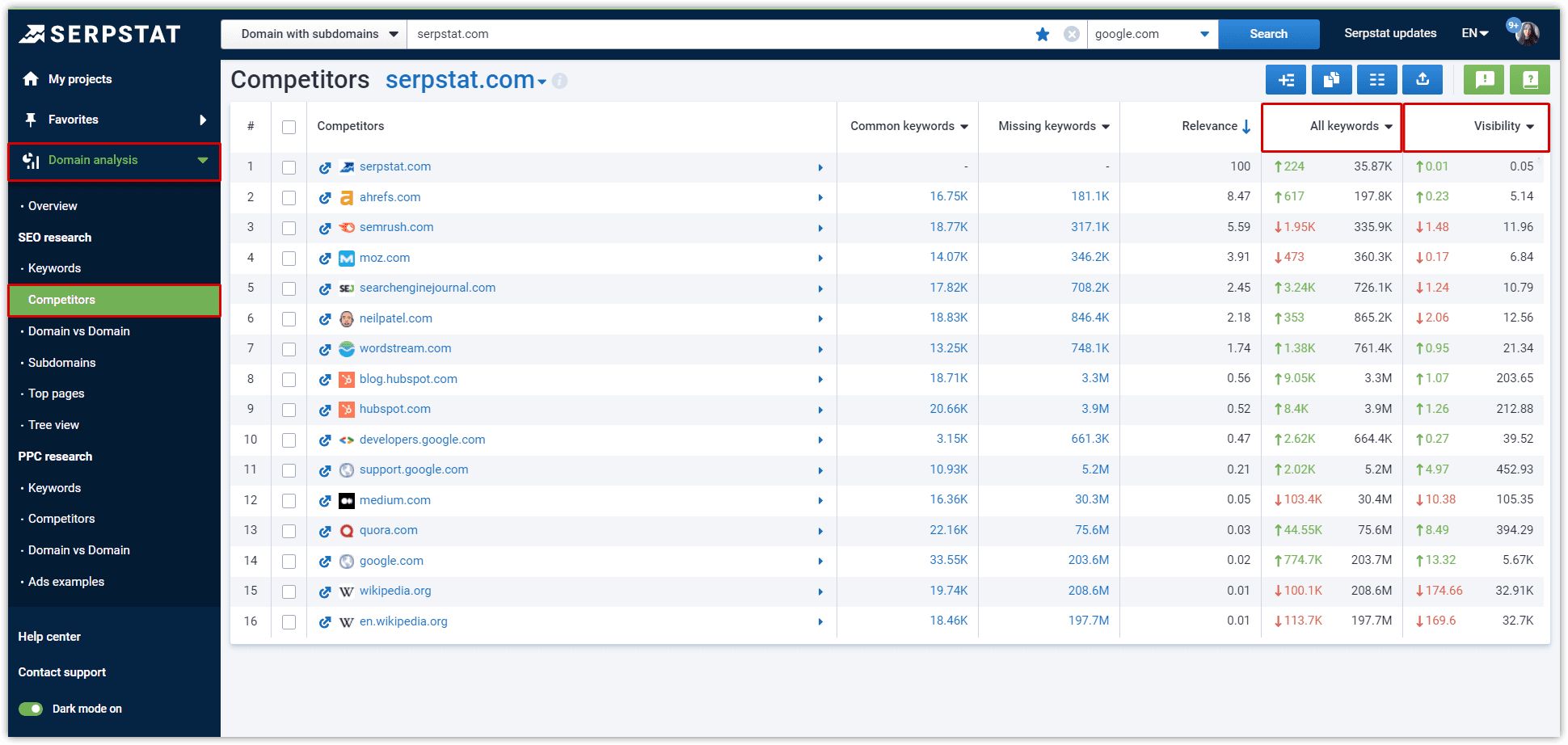
Task: Click the info icon beside serpstat.com title
Action: pos(559,81)
